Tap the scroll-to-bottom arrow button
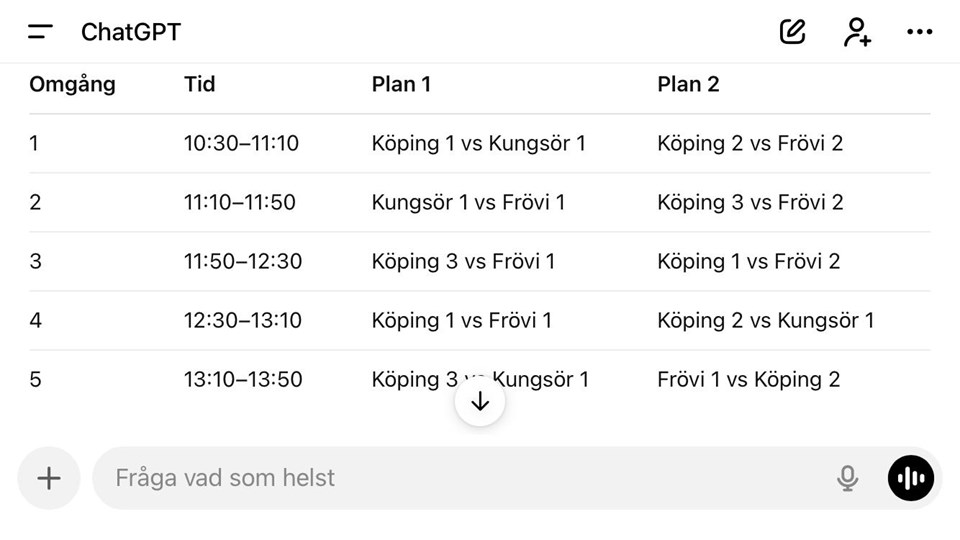 tap(480, 401)
